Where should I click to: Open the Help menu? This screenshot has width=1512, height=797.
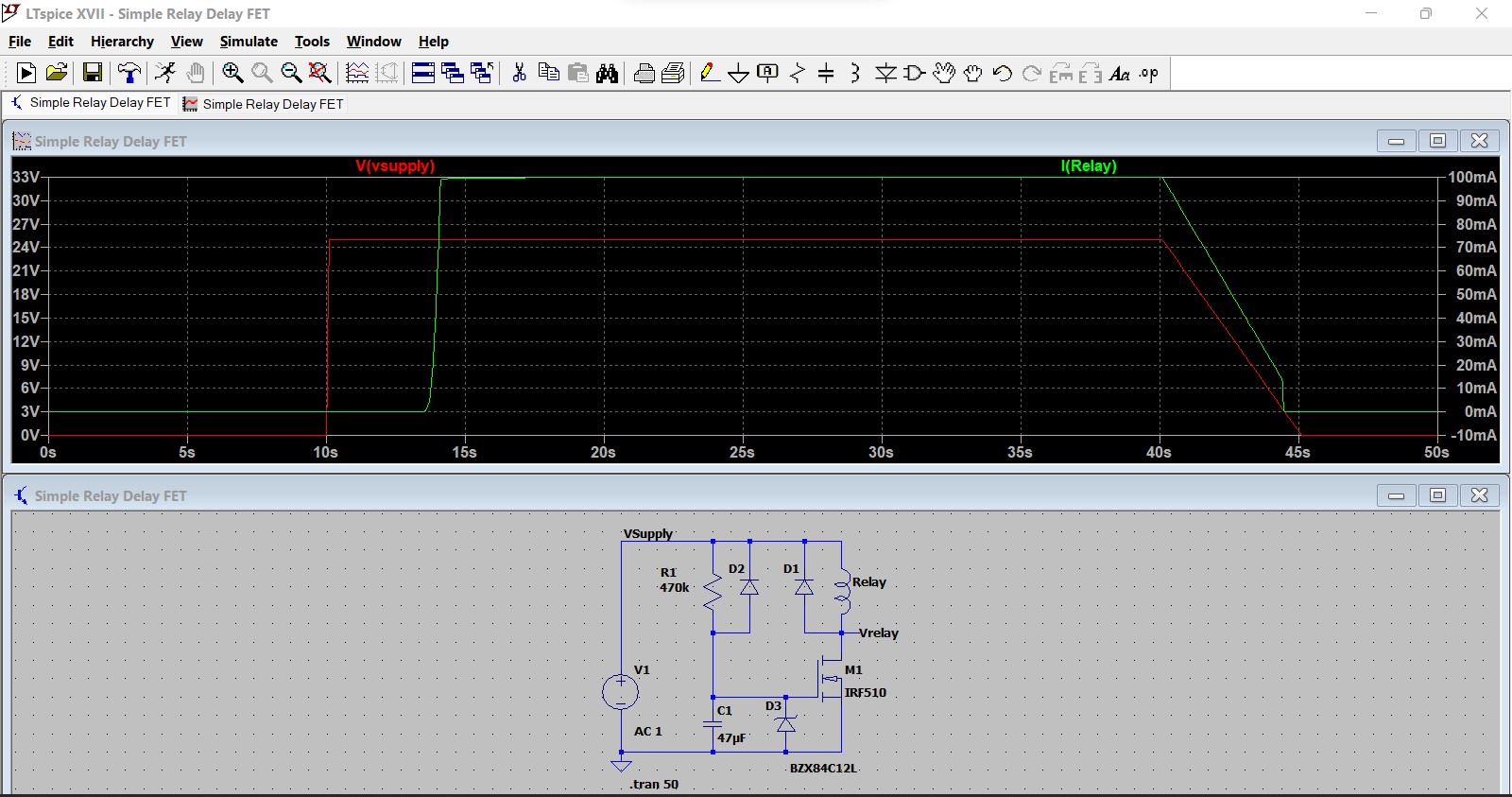434,42
